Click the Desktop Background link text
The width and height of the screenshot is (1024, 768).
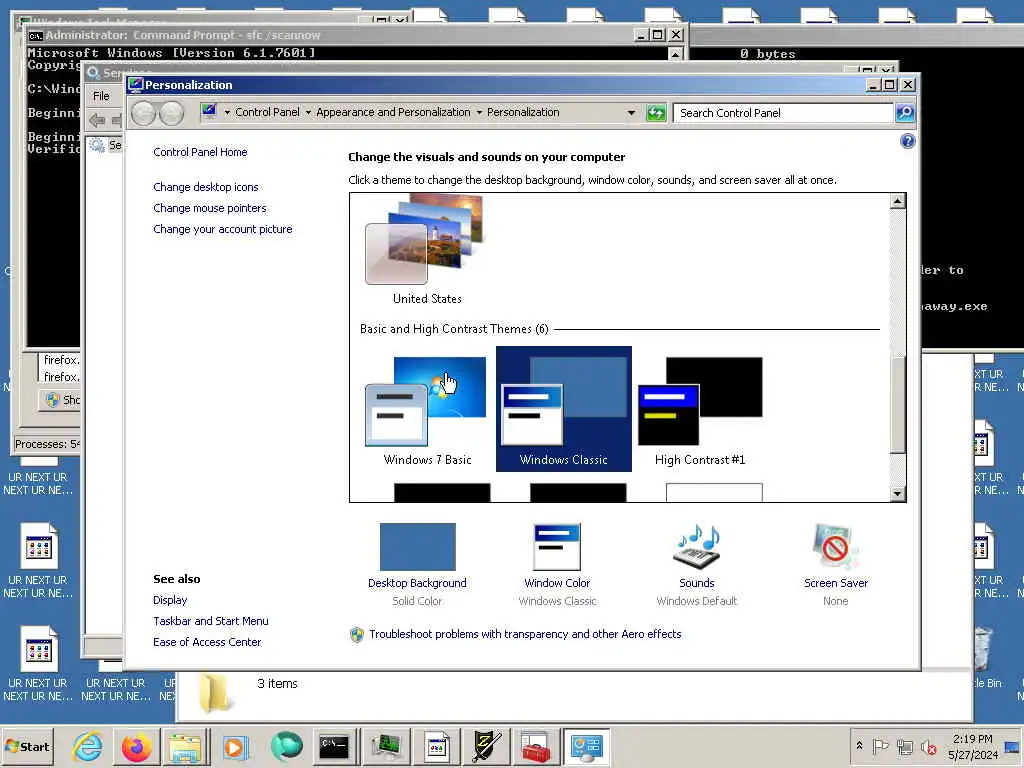click(x=417, y=583)
